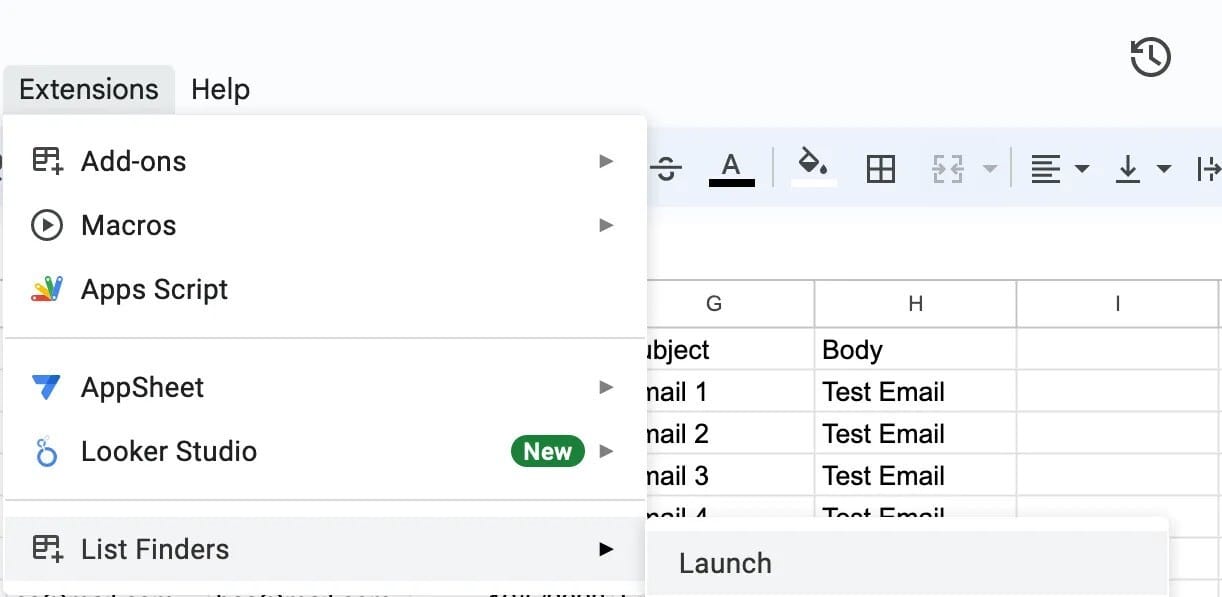Expand the List Finders submenu arrow
The image size is (1222, 597).
coord(606,549)
